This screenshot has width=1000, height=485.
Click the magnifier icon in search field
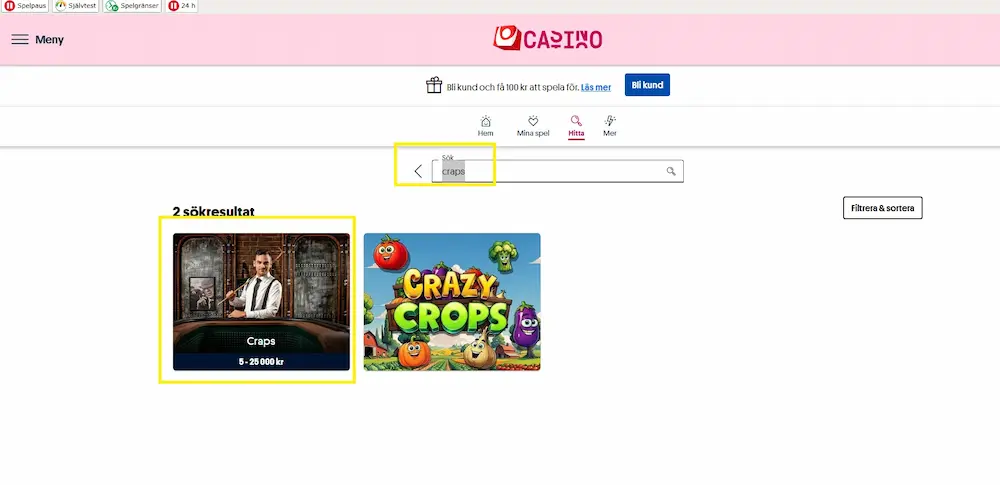click(x=671, y=171)
